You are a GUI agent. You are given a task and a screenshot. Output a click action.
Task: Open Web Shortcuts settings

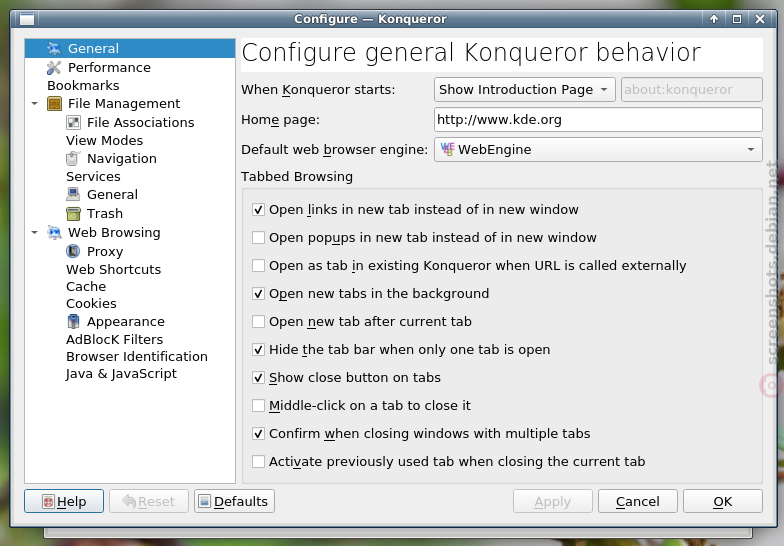[114, 270]
